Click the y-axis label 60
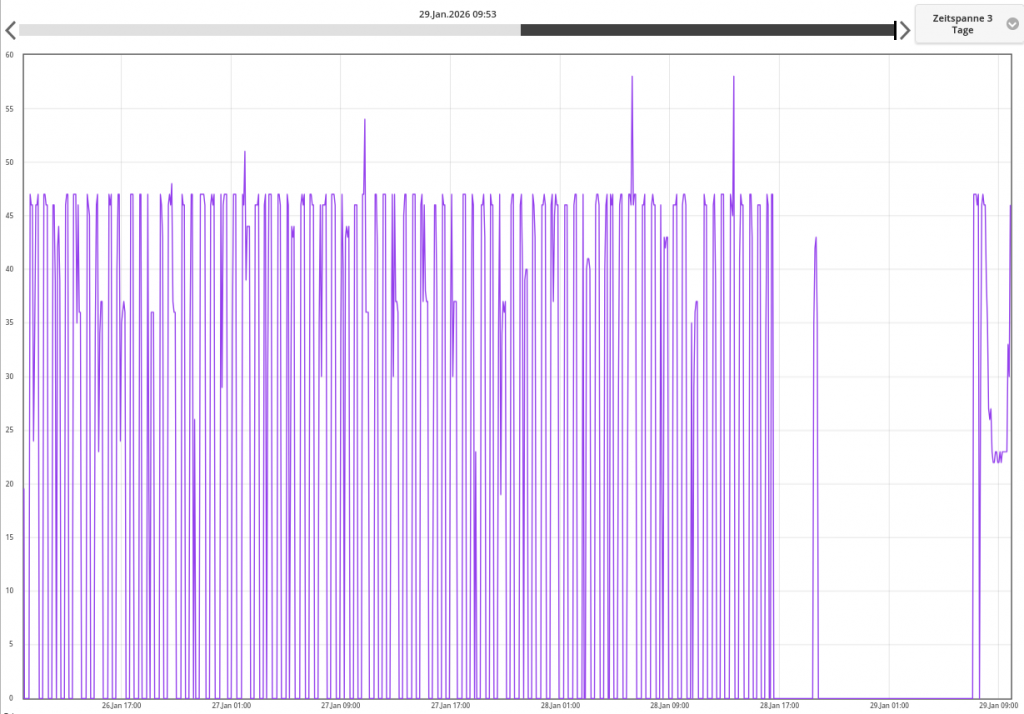This screenshot has height=714, width=1024. [x=9, y=54]
